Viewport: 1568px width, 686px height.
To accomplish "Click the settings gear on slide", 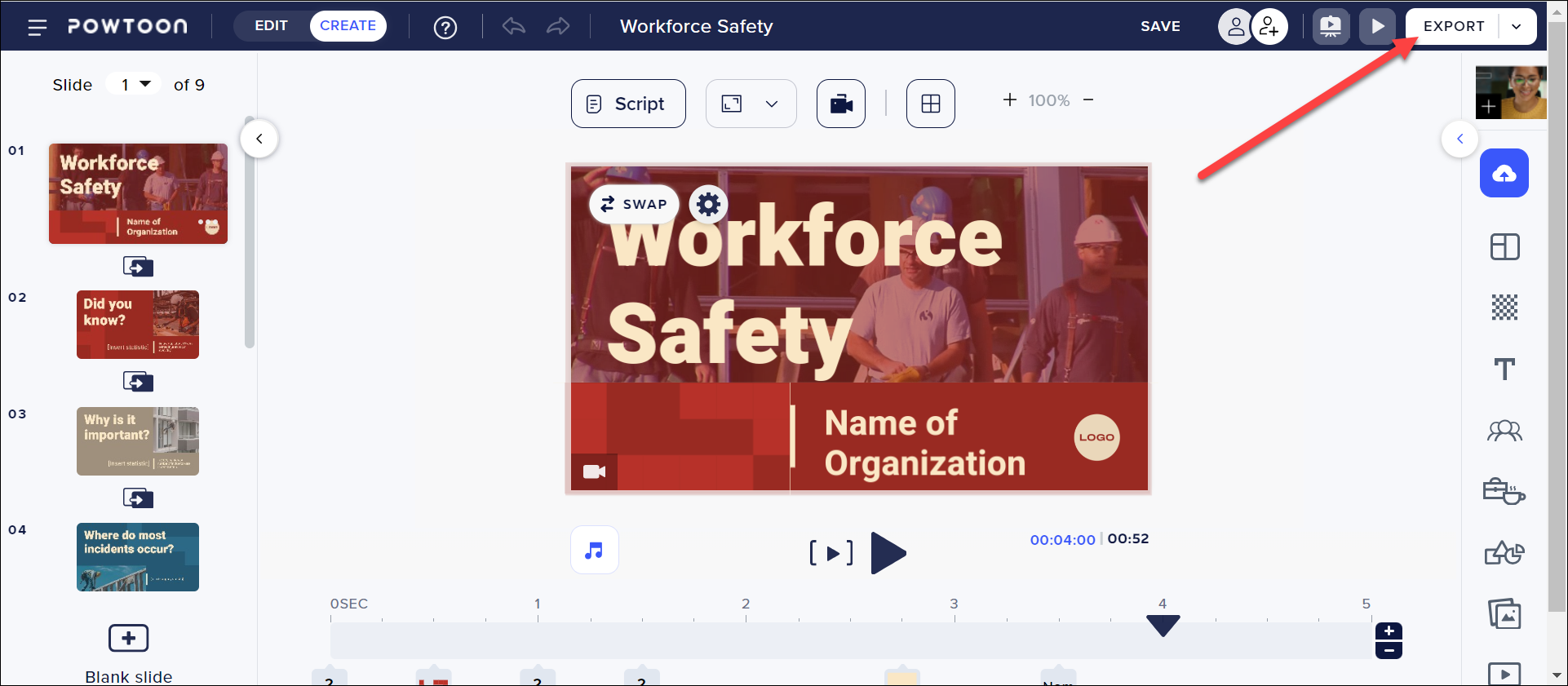I will (708, 204).
